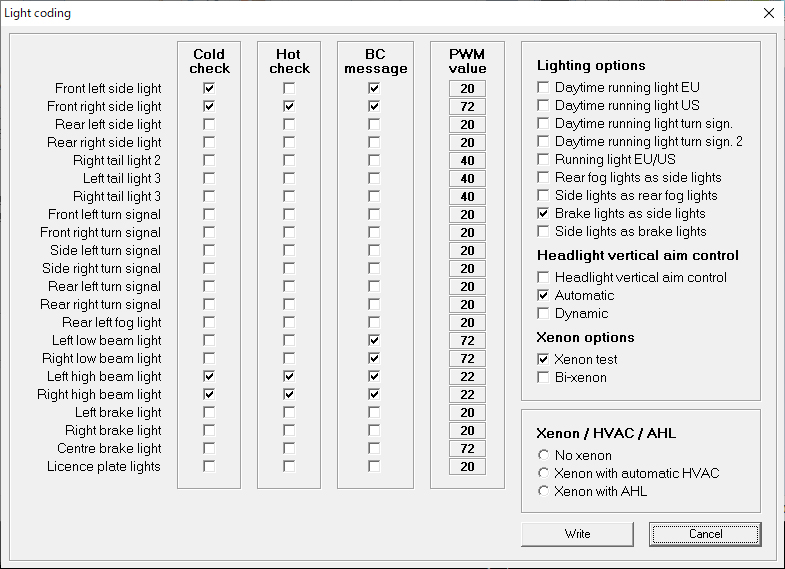Check Daytime running light turn sign. 2
785x569 pixels.
pyautogui.click(x=543, y=142)
